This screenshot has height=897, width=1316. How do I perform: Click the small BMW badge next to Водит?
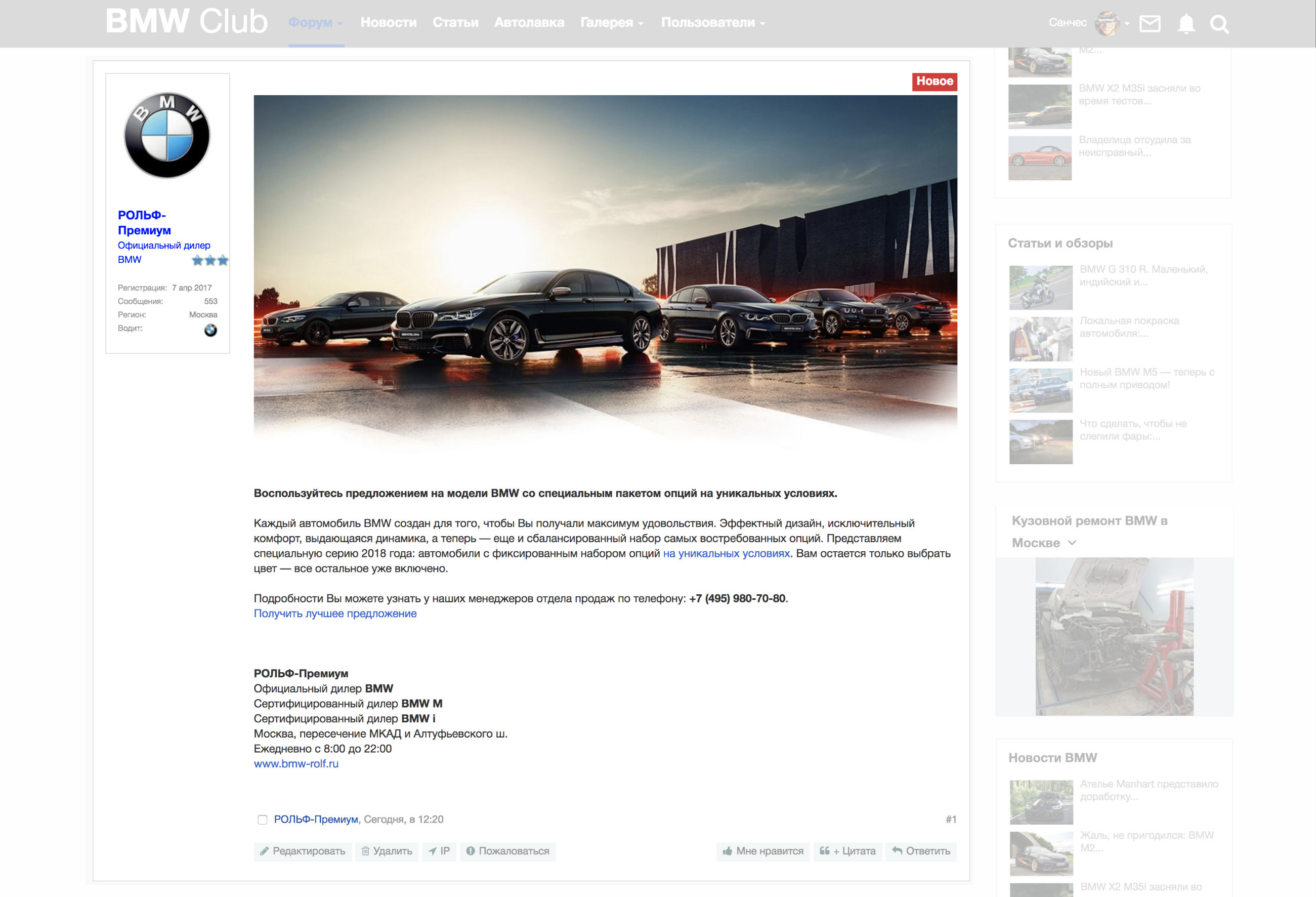210,330
